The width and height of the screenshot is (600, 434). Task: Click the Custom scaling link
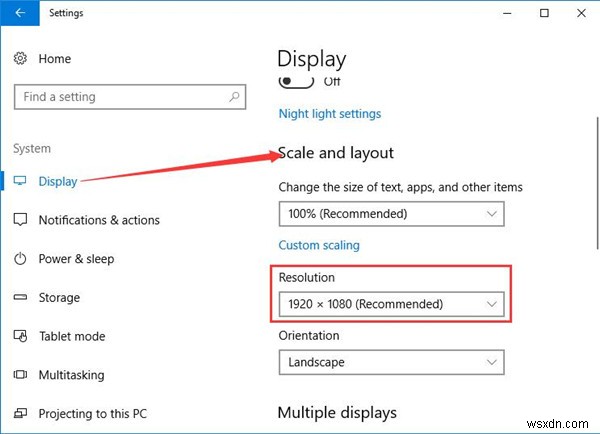(x=318, y=245)
